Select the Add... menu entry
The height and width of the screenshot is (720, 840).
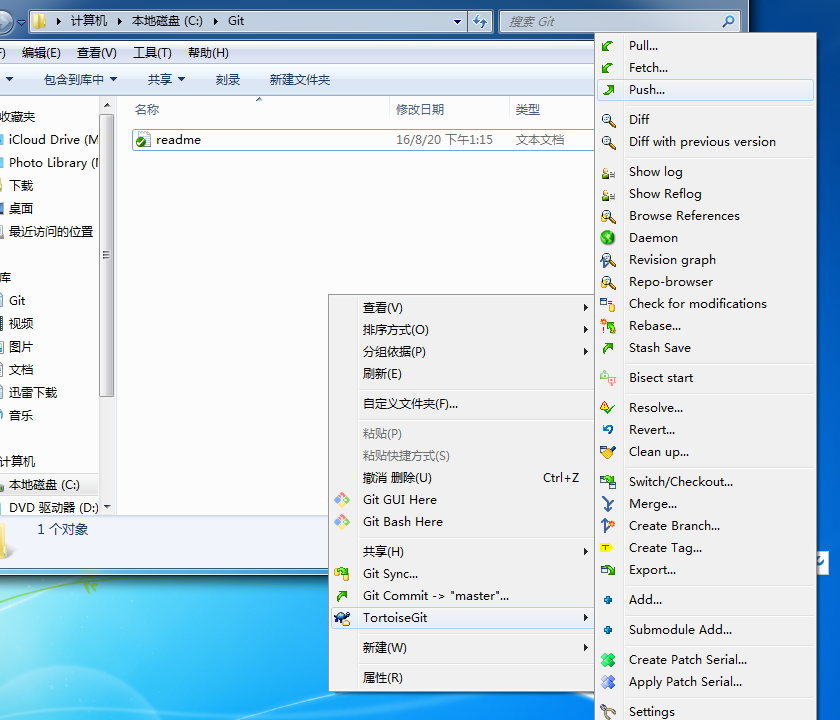click(x=706, y=600)
